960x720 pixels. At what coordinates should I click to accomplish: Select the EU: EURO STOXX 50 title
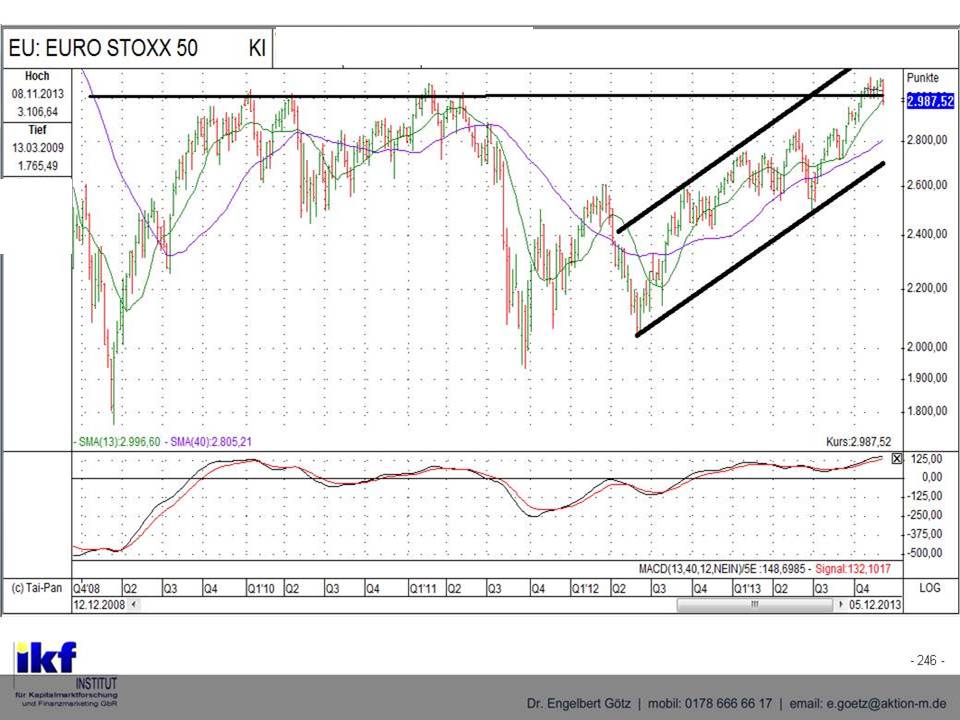[x=103, y=48]
